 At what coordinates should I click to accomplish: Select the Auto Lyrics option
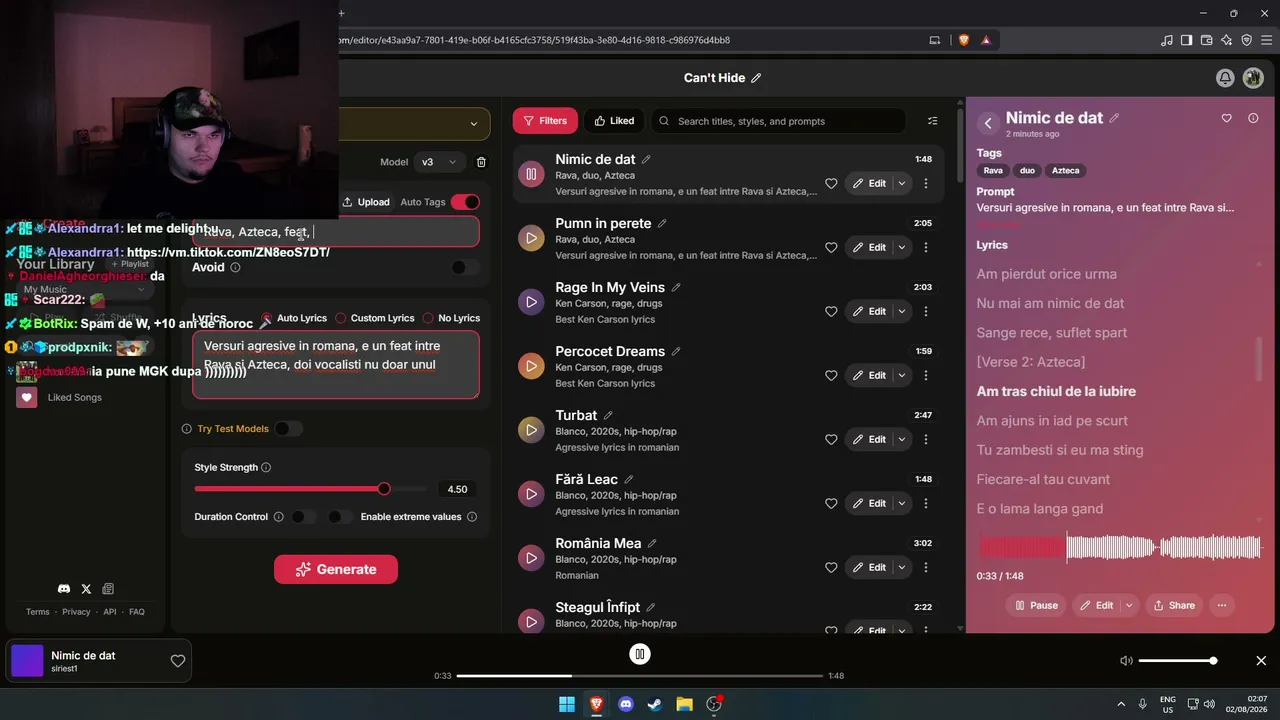[x=294, y=318]
